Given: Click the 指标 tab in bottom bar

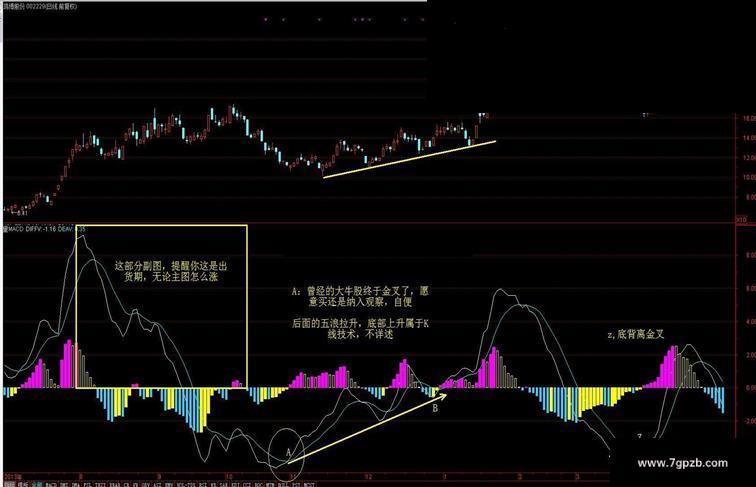Looking at the screenshot, I should pos(8,484).
